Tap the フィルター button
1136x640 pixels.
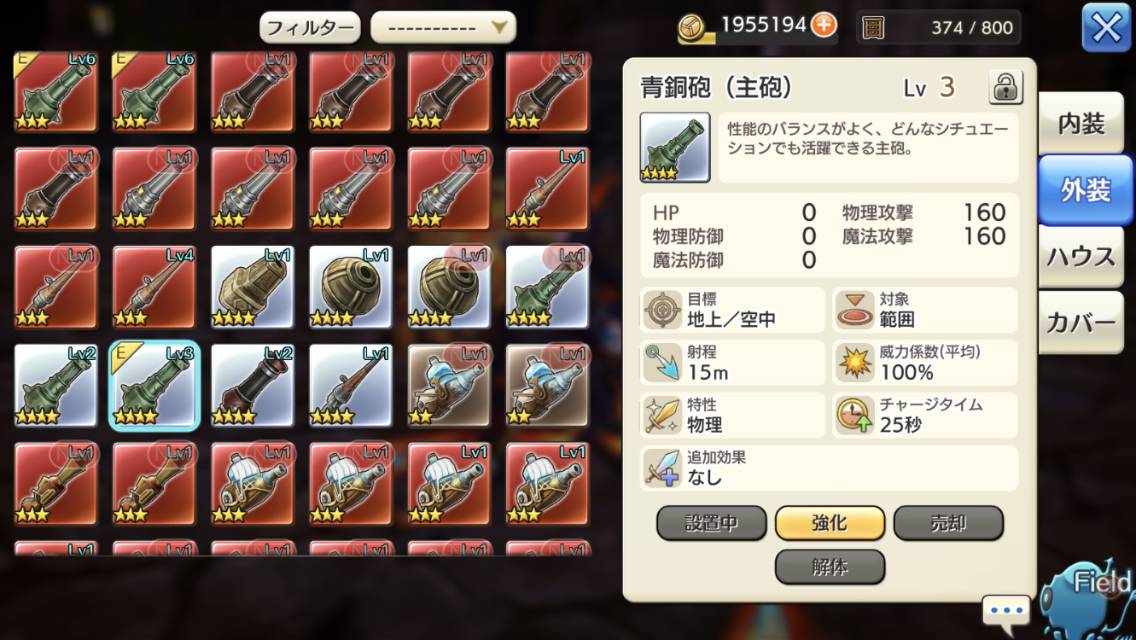point(310,28)
